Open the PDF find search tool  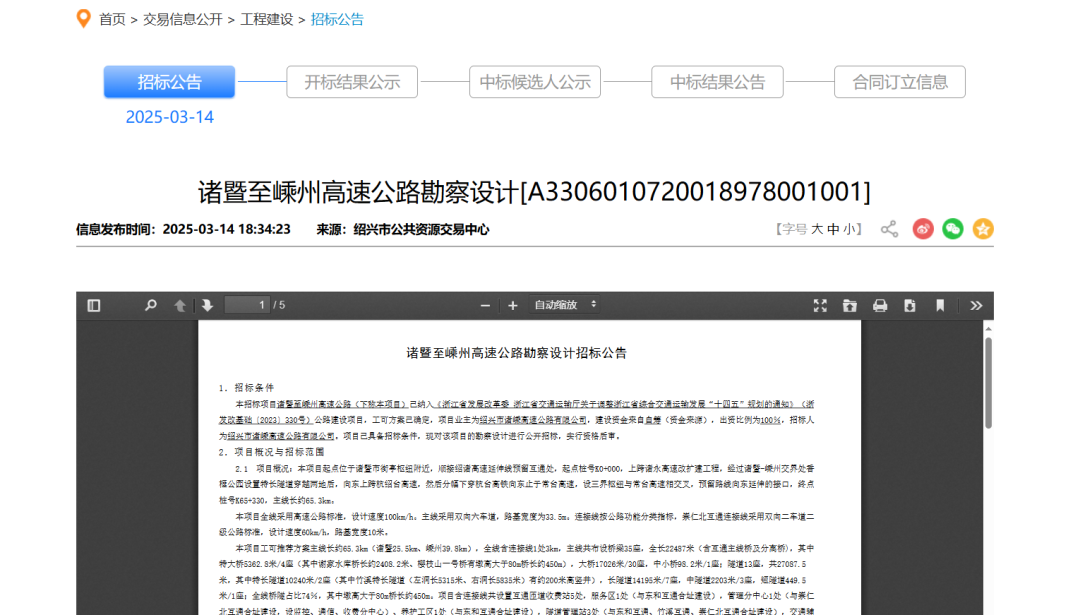151,305
